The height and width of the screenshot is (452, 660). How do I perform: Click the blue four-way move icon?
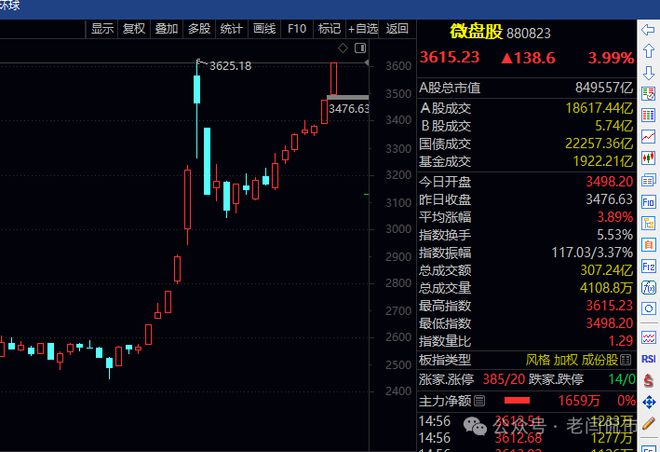coord(649,401)
